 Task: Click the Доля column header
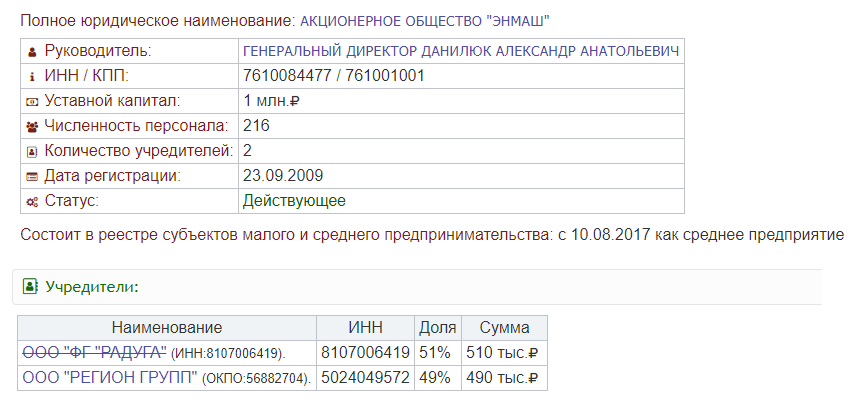(438, 328)
